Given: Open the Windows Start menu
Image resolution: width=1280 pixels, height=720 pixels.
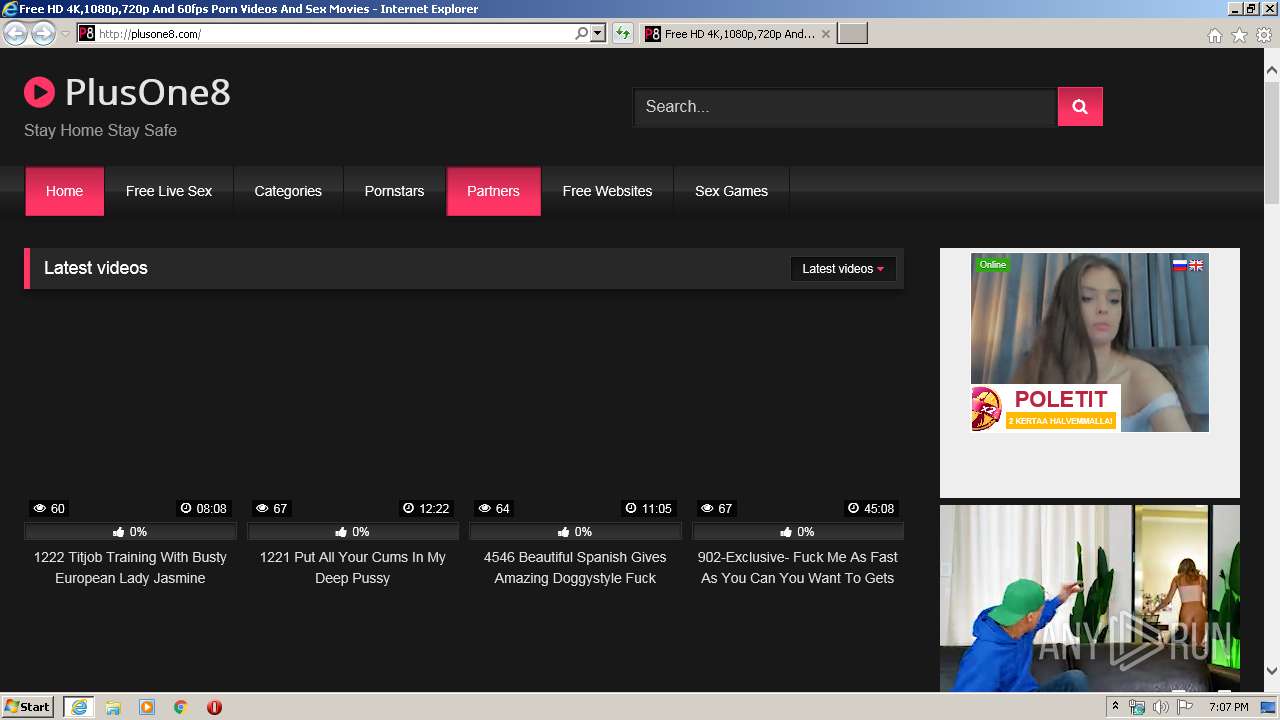Looking at the screenshot, I should pos(28,707).
